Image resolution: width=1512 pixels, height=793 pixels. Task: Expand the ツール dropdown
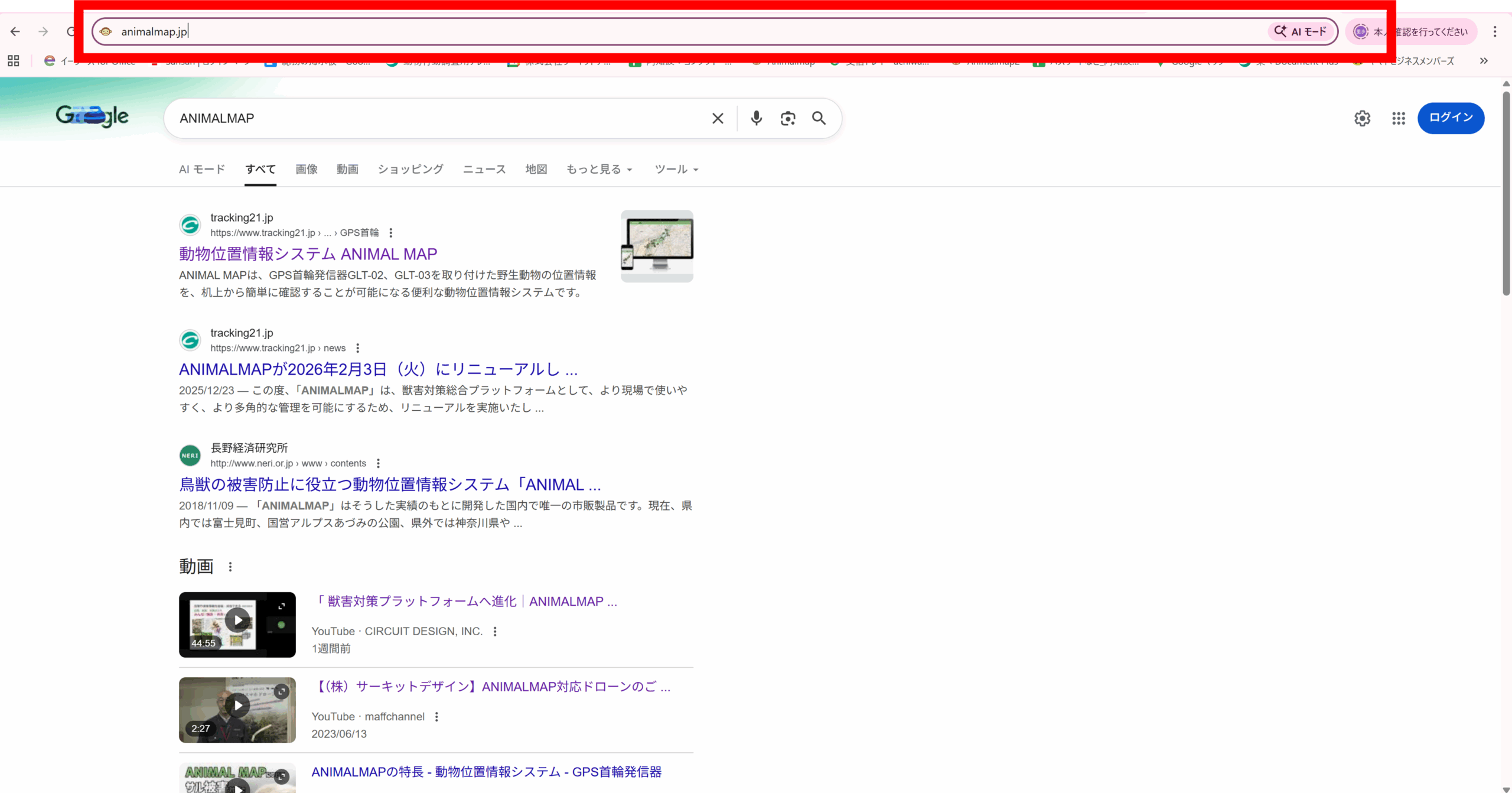pos(676,169)
